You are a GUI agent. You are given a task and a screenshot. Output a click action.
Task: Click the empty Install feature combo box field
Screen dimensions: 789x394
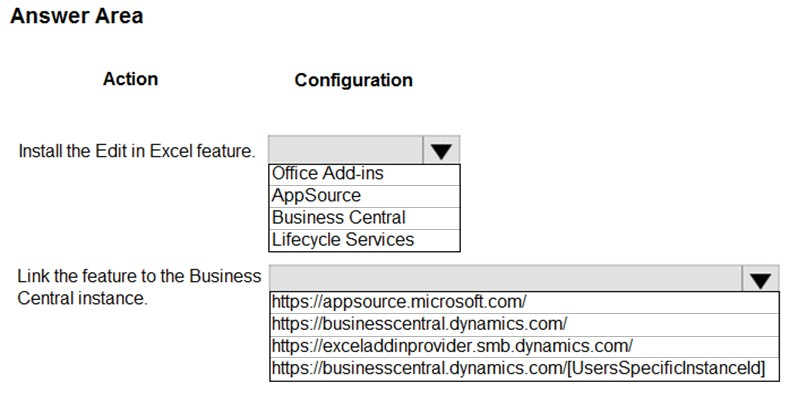pyautogui.click(x=346, y=150)
